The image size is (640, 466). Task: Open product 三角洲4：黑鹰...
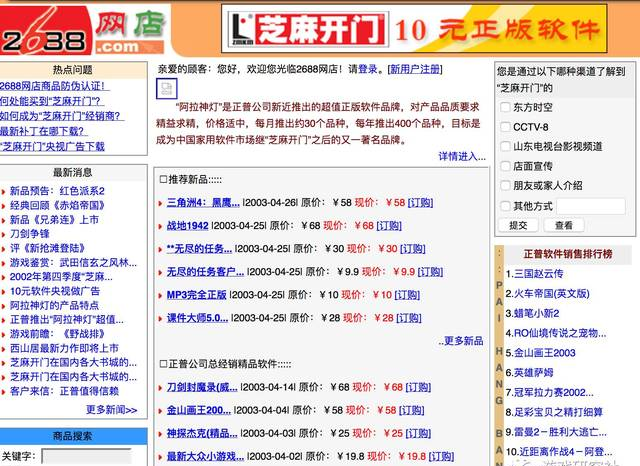pyautogui.click(x=203, y=202)
